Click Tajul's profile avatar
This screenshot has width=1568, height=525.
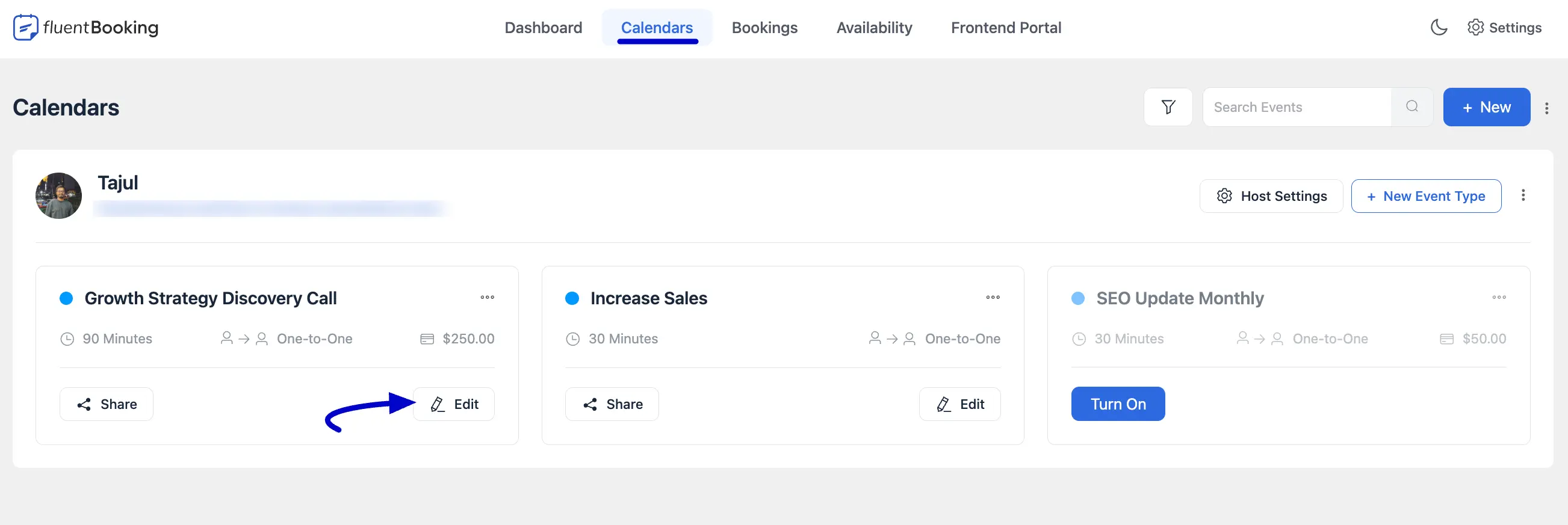[x=58, y=195]
